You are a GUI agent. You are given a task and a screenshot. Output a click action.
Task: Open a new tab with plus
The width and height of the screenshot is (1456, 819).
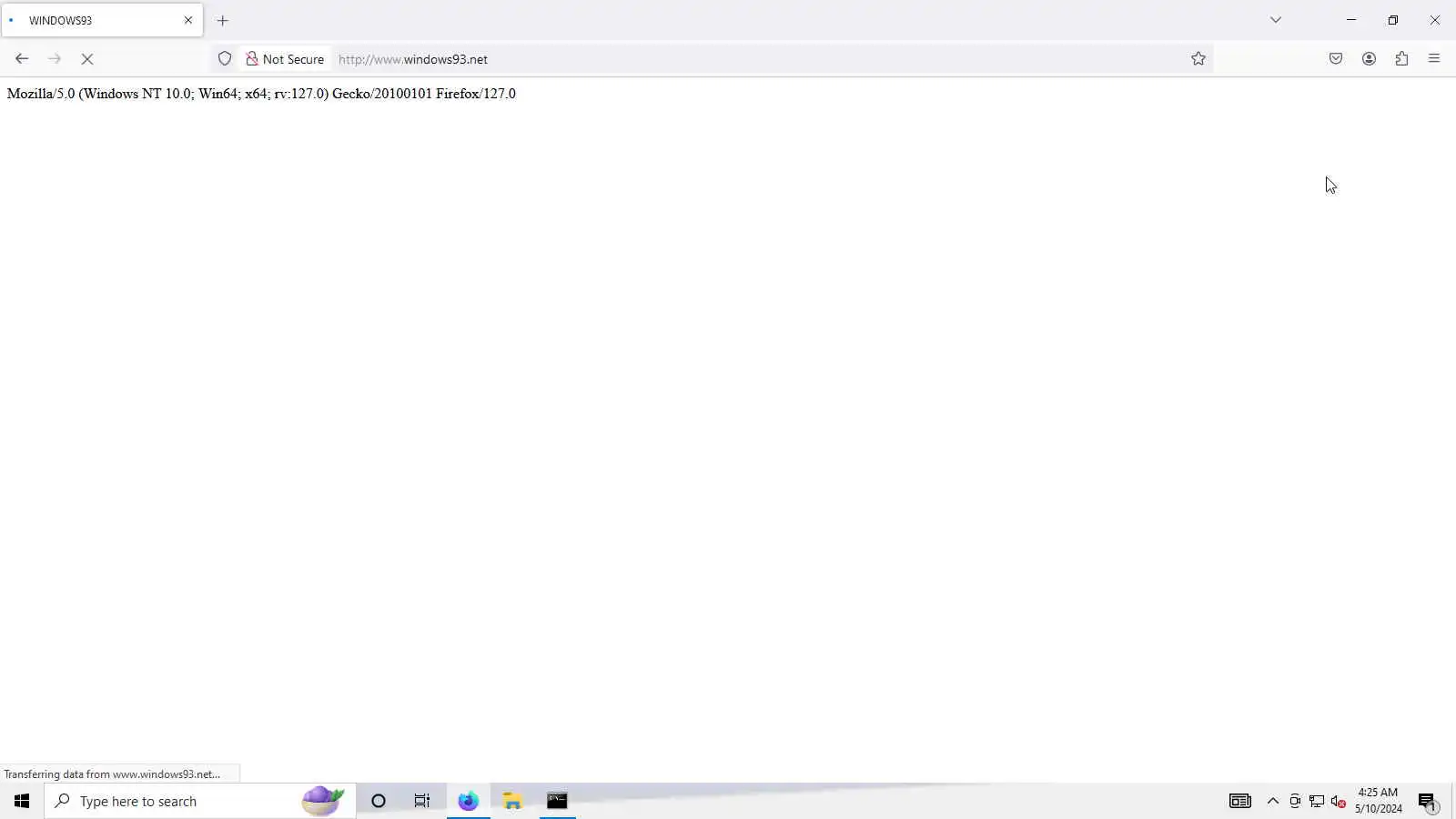[223, 20]
